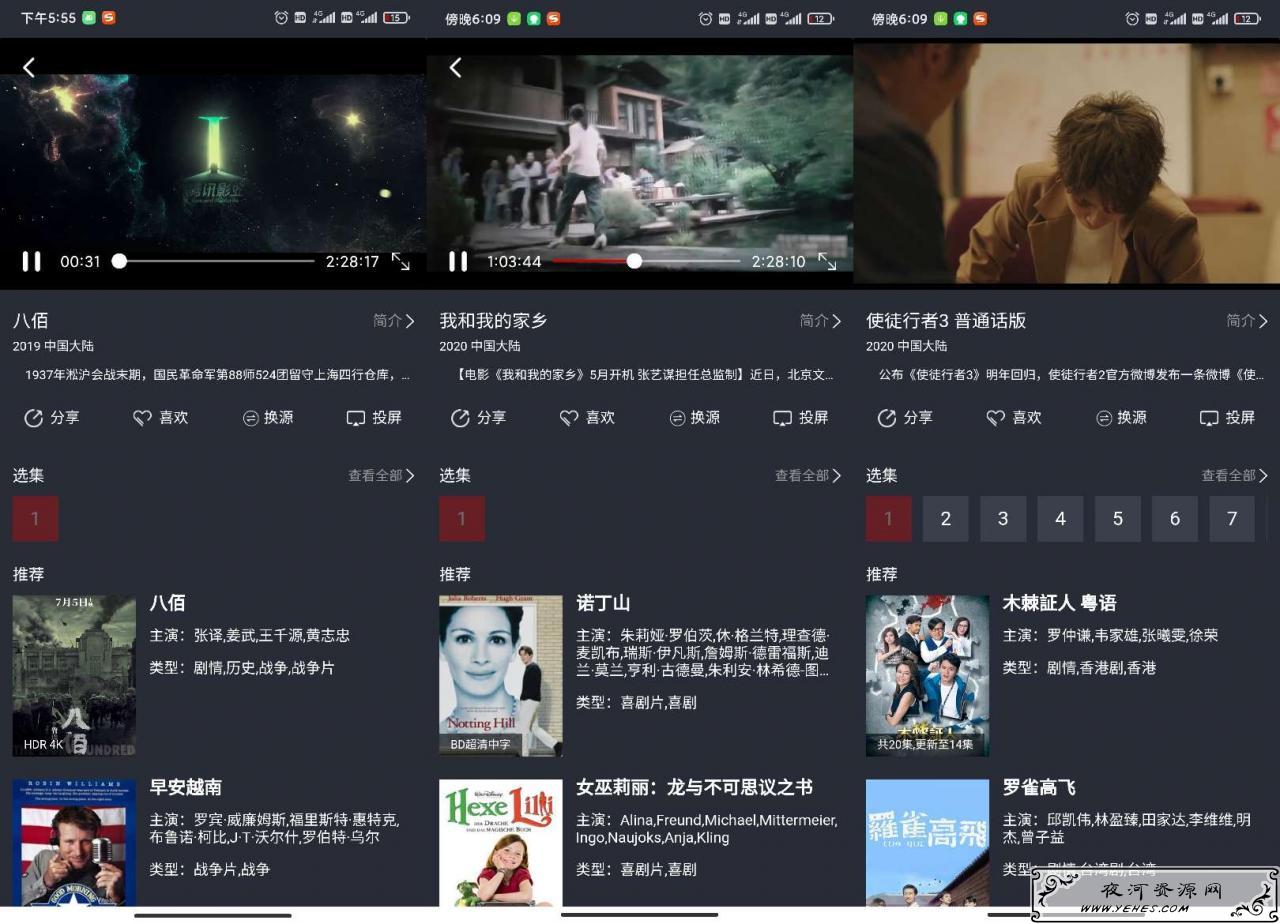1280x924 pixels.
Task: Open recommended title 木棘証人 粤语
Action: (1059, 603)
